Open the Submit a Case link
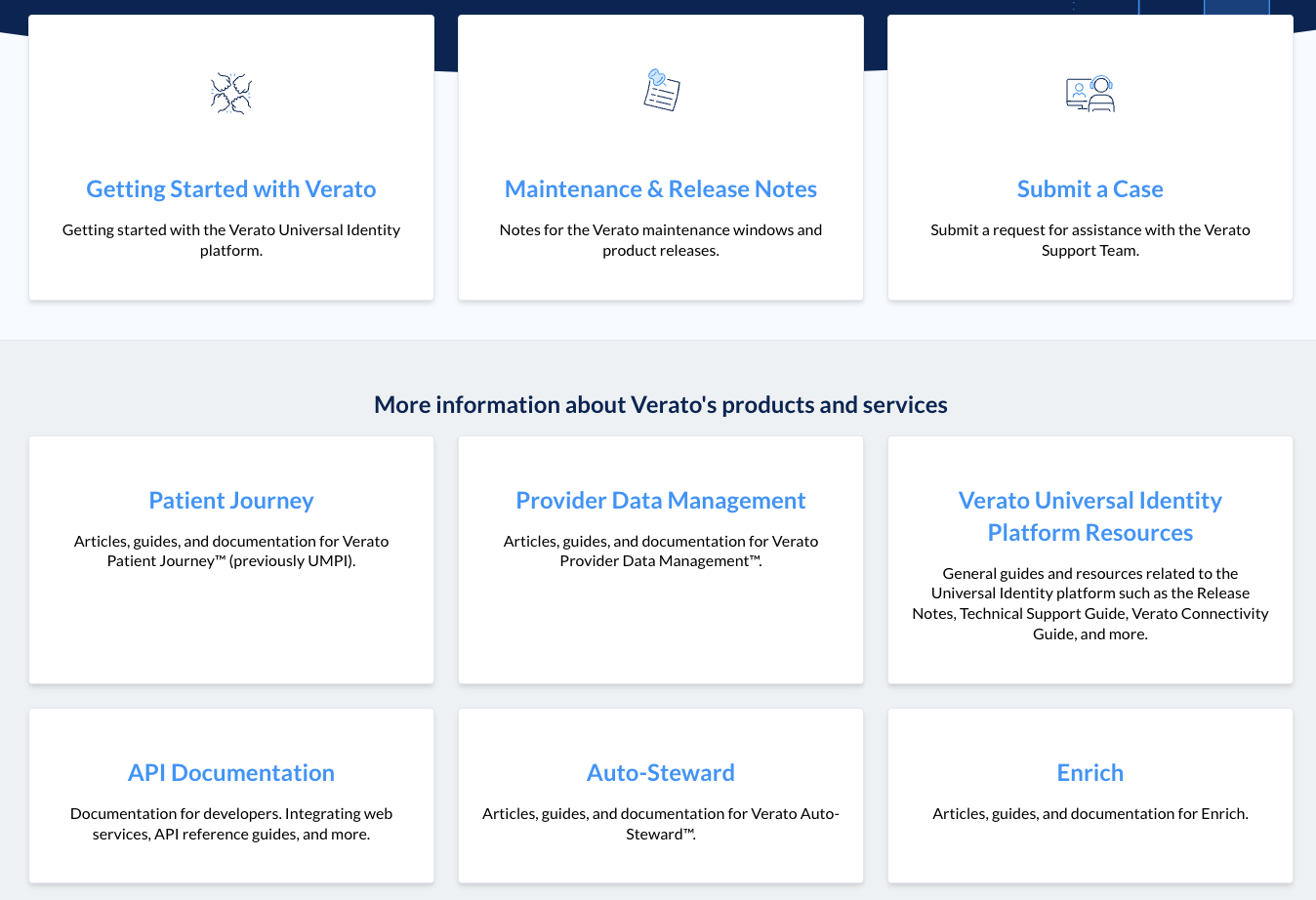Viewport: 1316px width, 900px height. [1090, 188]
